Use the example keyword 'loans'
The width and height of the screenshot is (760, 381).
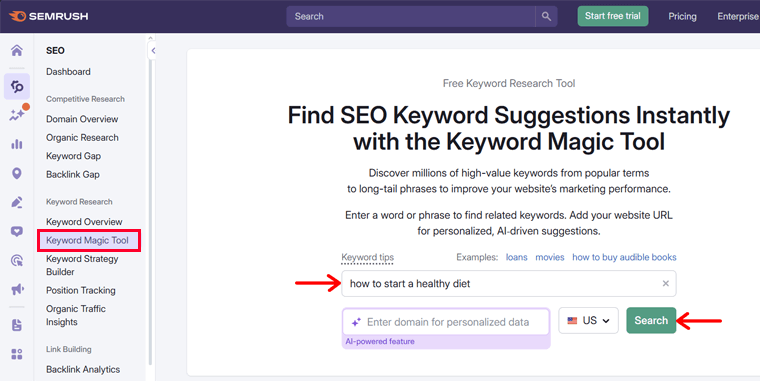coord(517,257)
